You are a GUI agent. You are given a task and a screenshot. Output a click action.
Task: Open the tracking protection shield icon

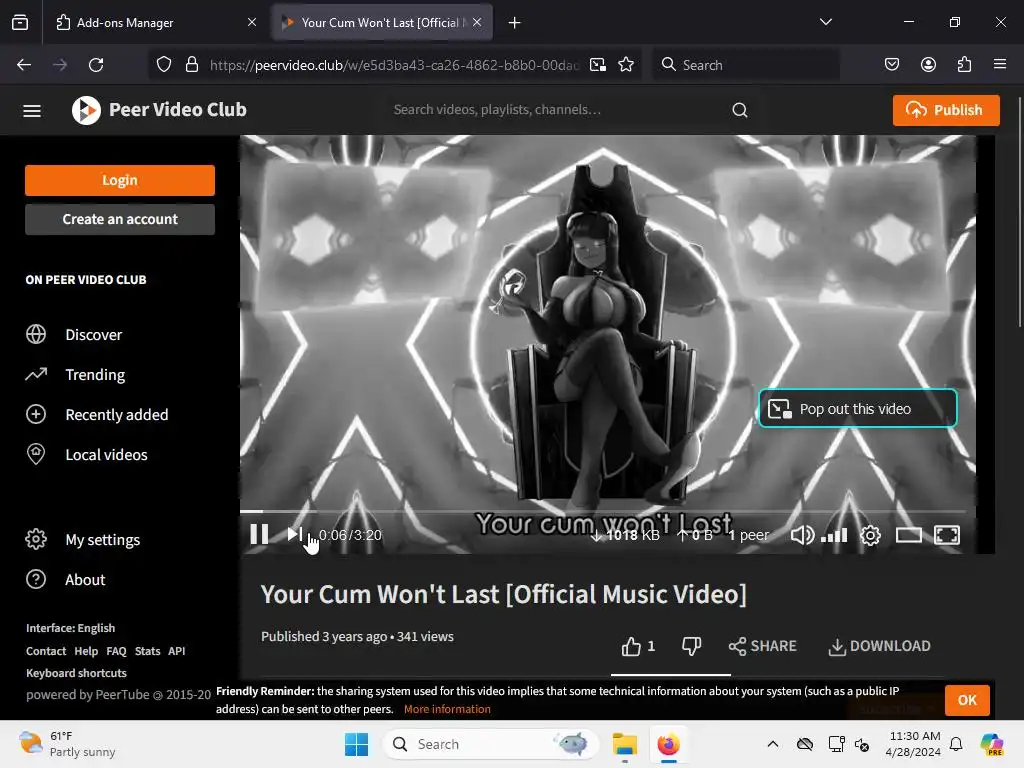click(x=164, y=65)
